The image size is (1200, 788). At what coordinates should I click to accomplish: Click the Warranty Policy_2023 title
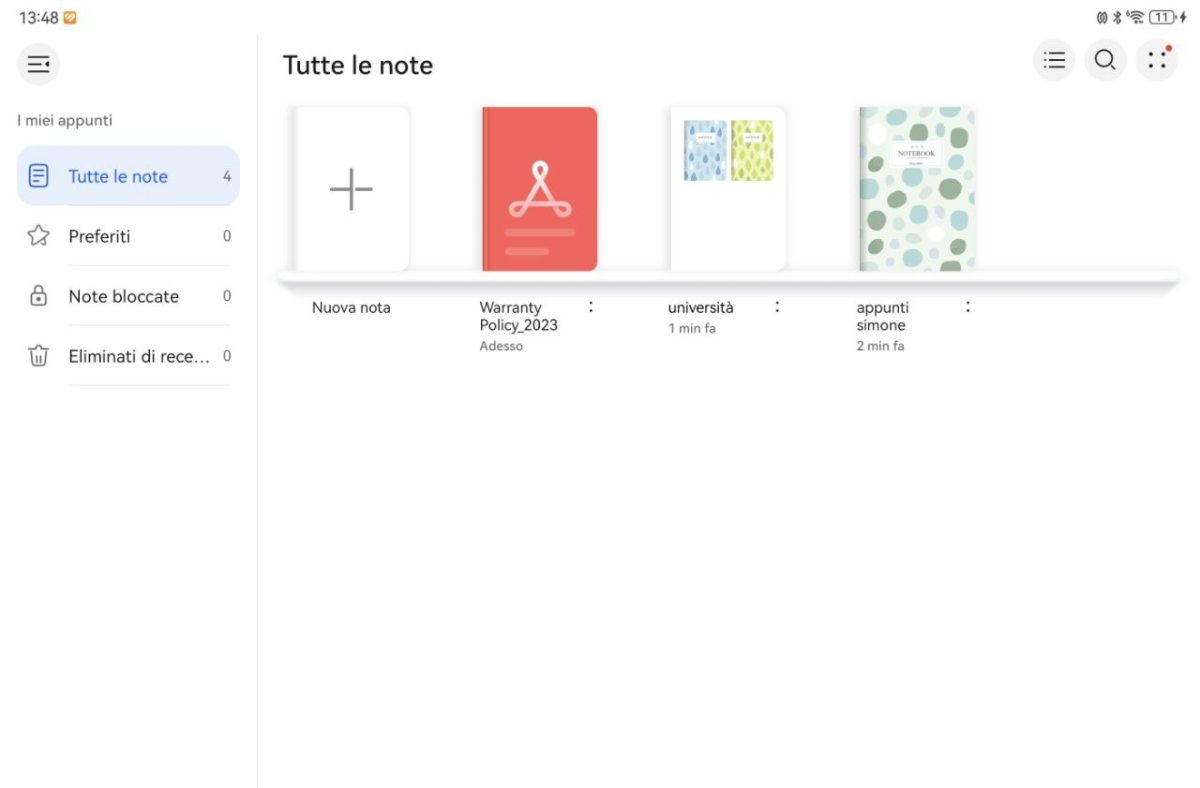(x=519, y=316)
